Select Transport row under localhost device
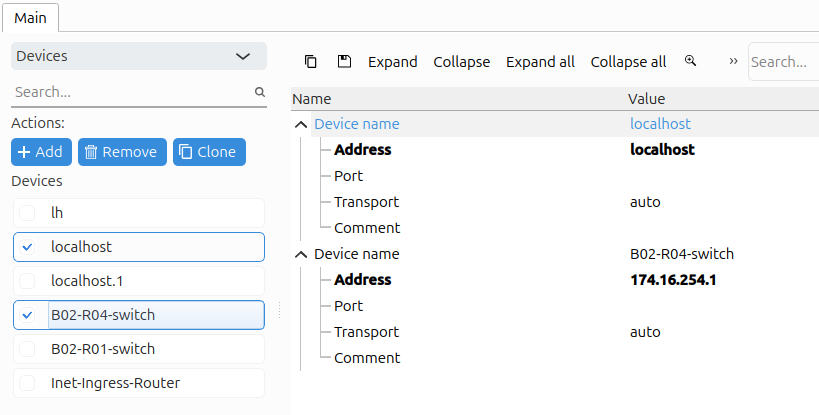The height and width of the screenshot is (415, 819). [x=367, y=202]
